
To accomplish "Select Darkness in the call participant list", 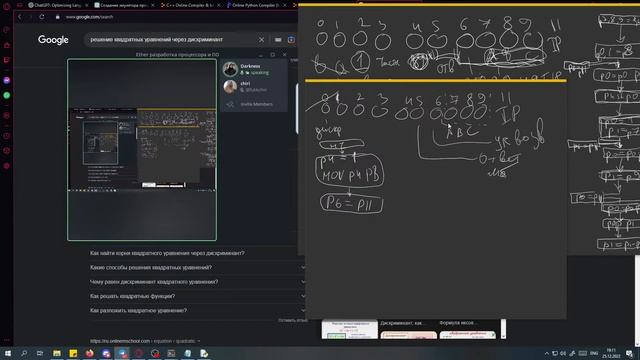I will point(254,69).
